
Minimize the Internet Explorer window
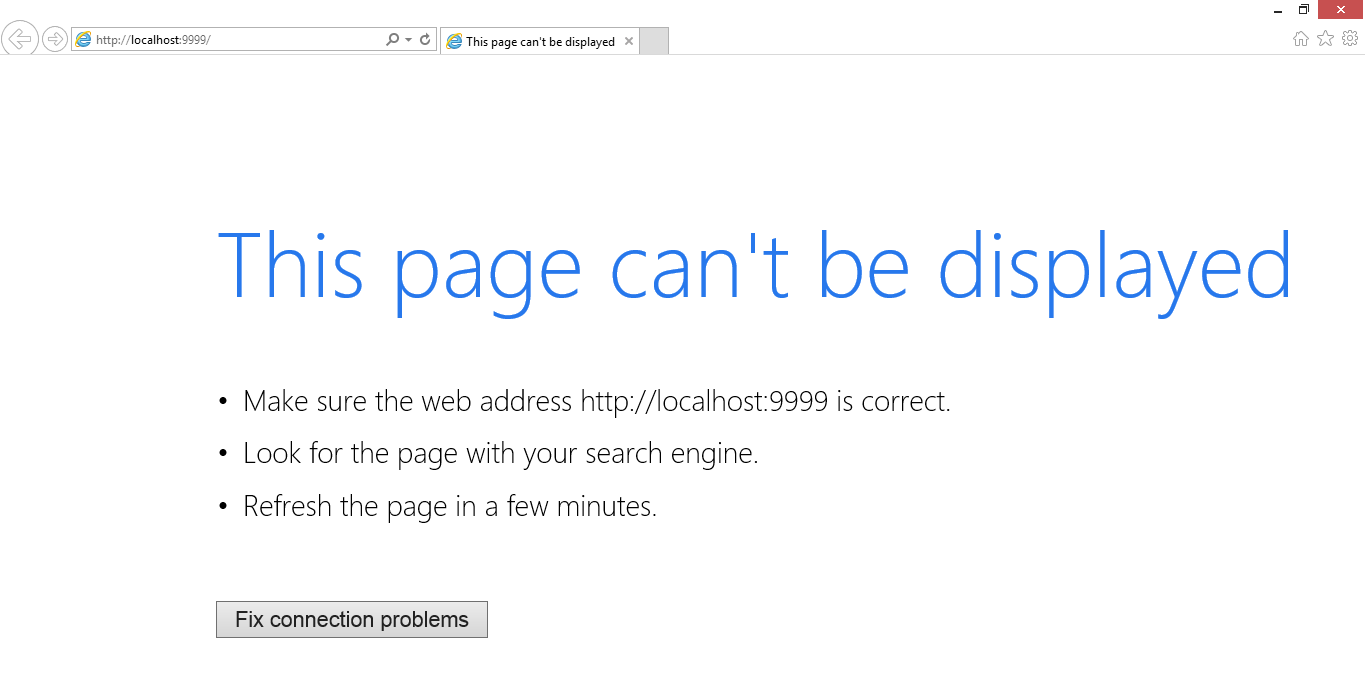click(1278, 10)
